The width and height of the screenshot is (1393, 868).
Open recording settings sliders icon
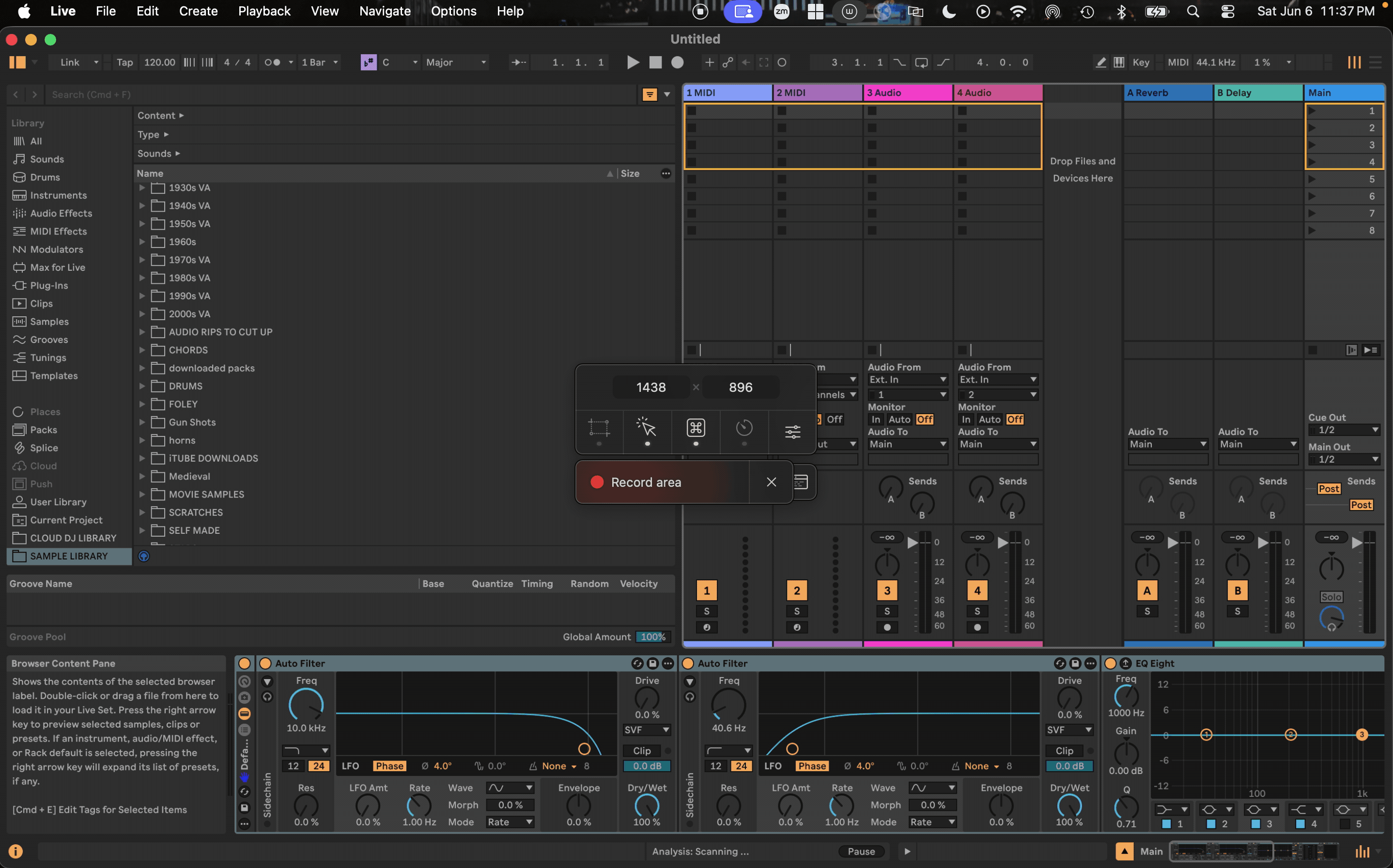[792, 431]
